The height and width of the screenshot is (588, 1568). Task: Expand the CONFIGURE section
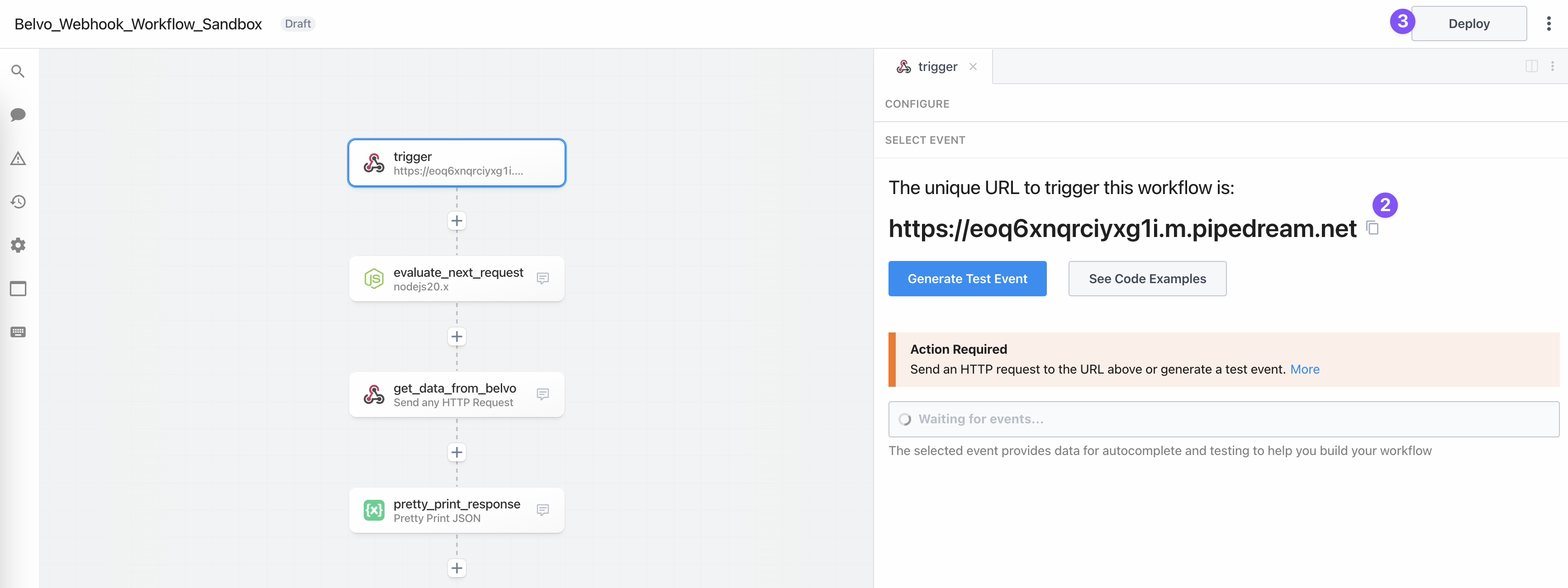click(917, 104)
